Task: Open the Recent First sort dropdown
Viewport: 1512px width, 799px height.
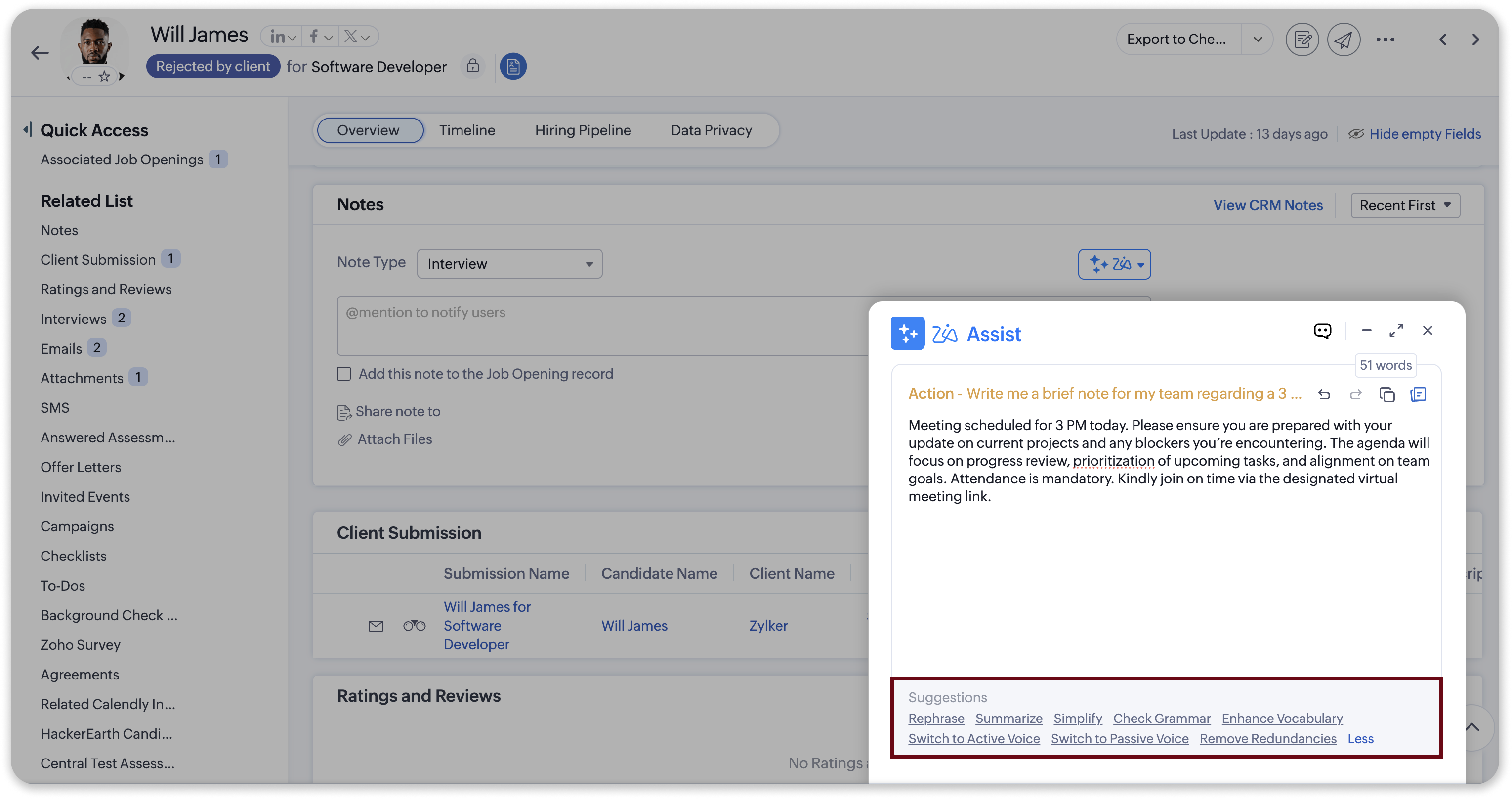Action: pos(1405,206)
